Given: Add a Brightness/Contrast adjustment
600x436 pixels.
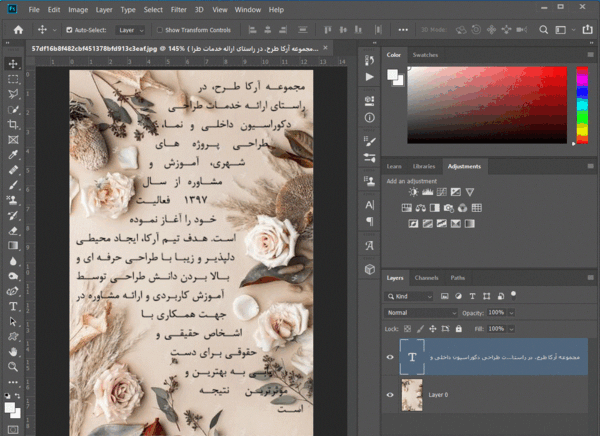Looking at the screenshot, I should 413,192.
